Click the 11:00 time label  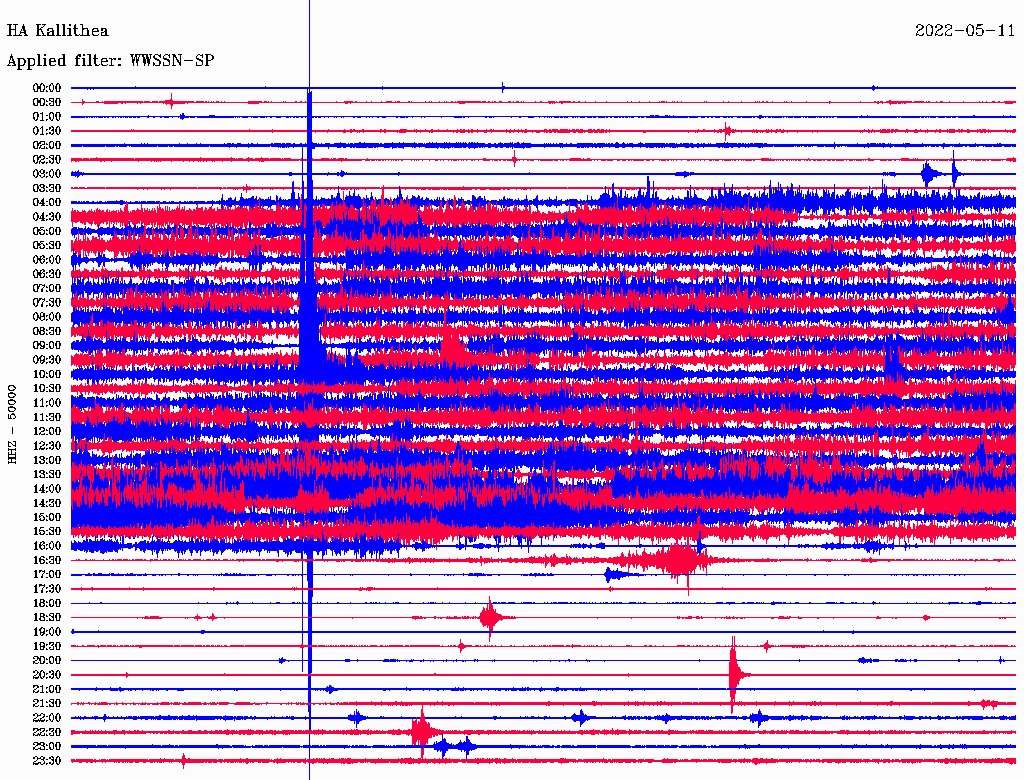click(x=47, y=403)
